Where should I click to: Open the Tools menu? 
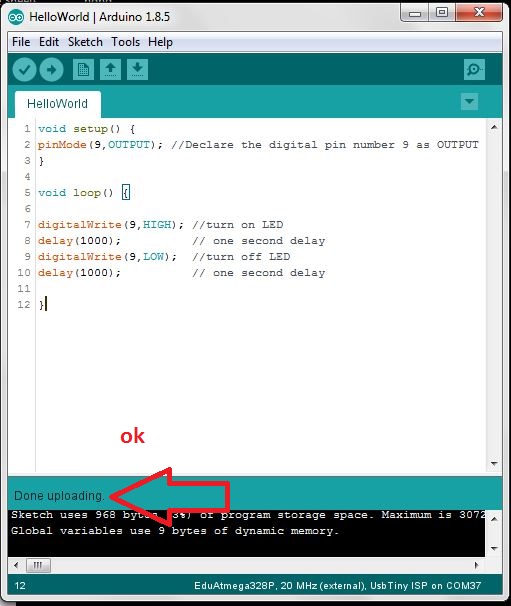[125, 42]
